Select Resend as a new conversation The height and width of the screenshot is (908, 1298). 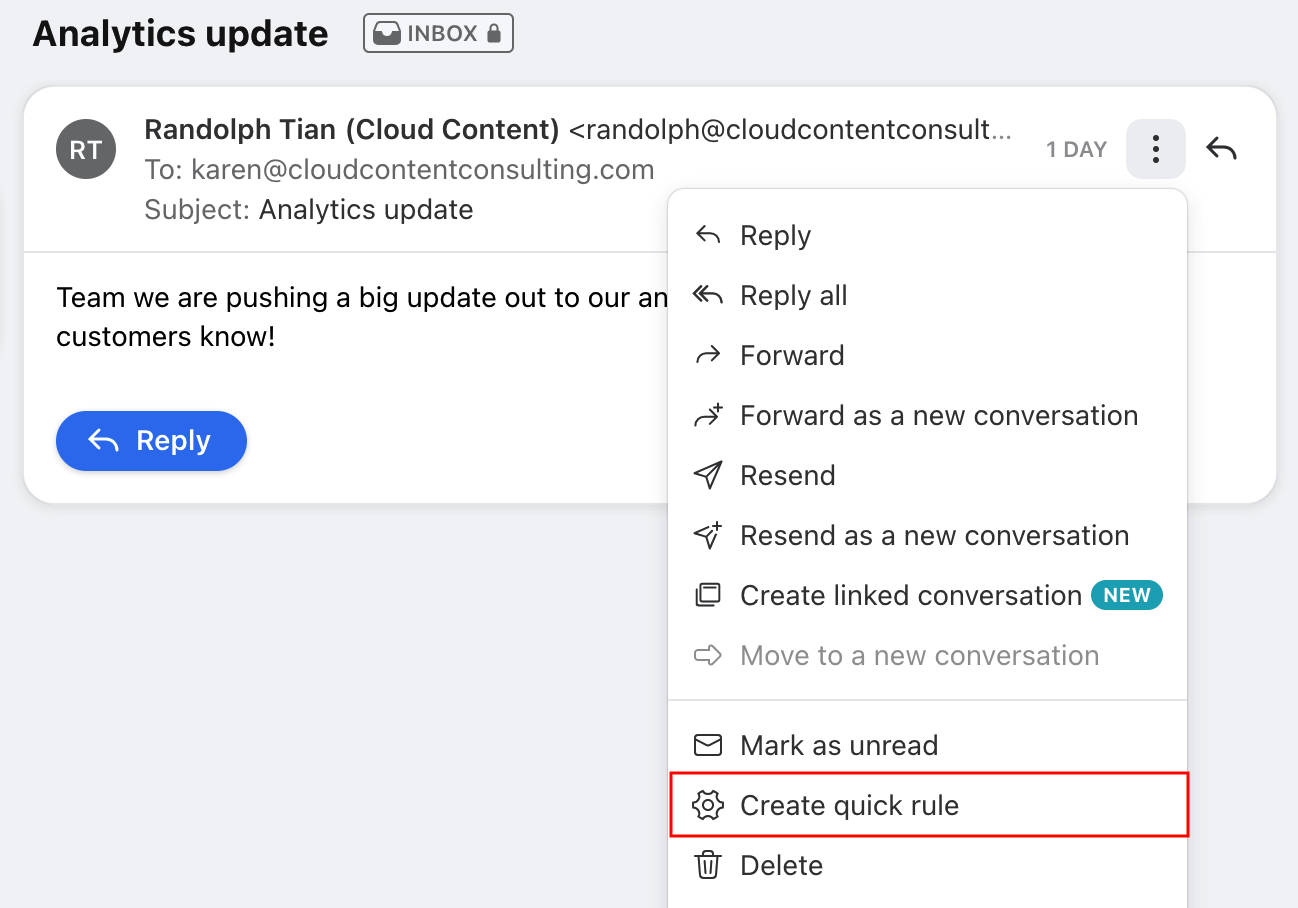(x=933, y=535)
